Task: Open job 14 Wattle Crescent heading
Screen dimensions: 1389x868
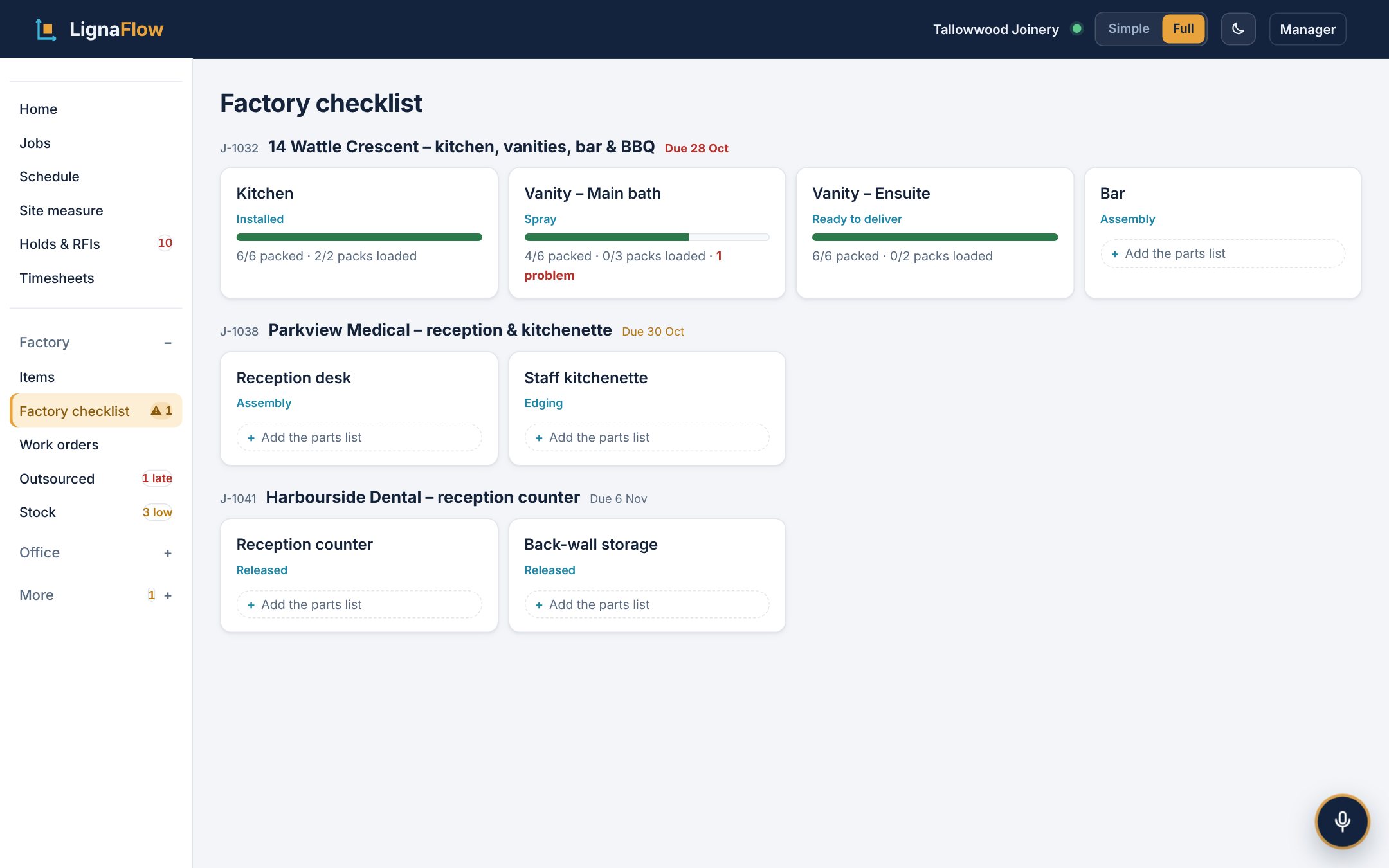Action: (x=461, y=147)
